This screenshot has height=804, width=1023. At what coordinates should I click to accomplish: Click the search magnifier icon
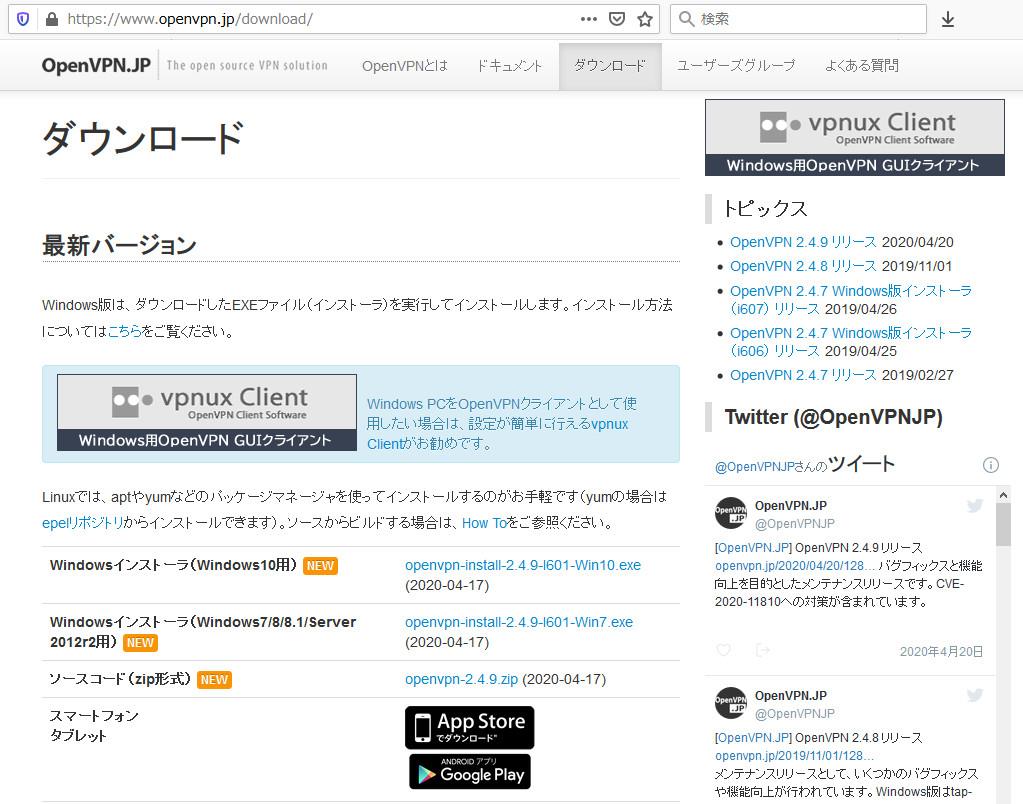pos(686,19)
